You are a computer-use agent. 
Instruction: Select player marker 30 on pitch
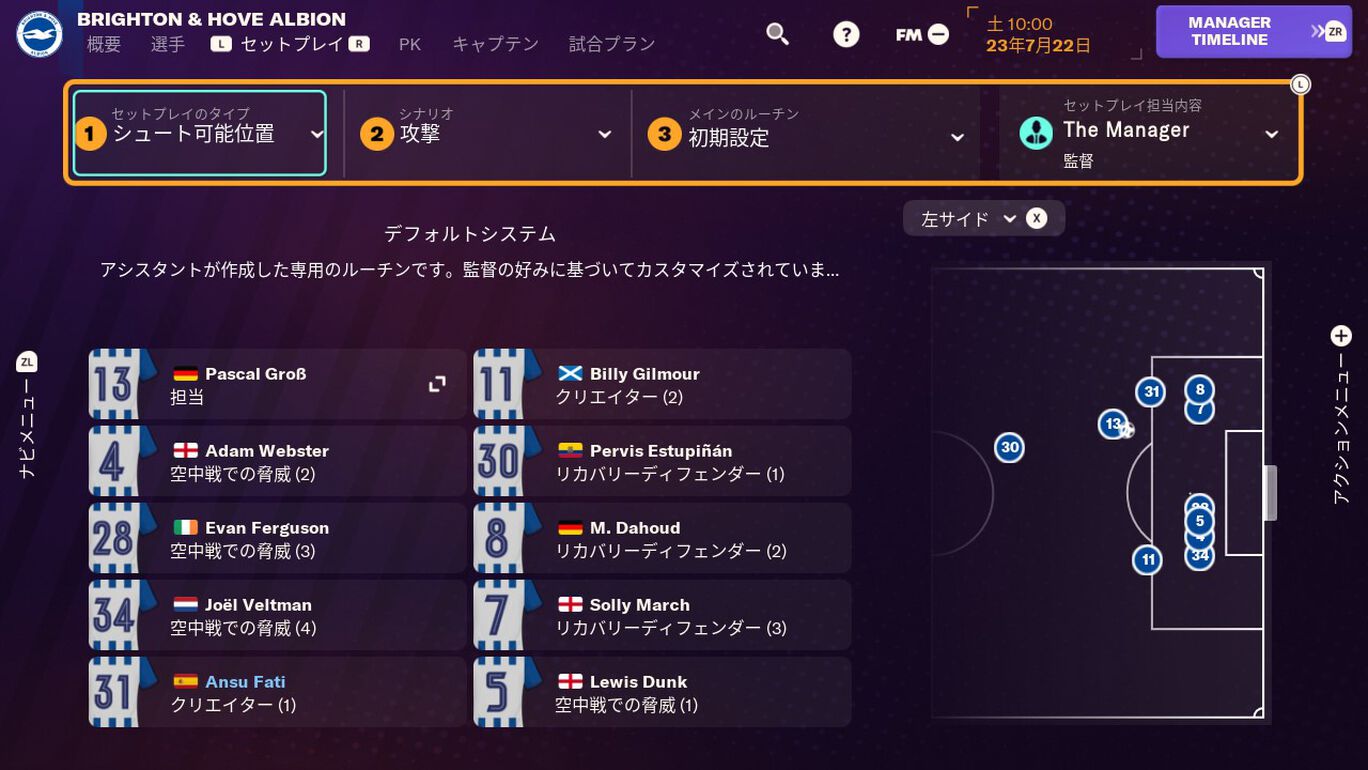pyautogui.click(x=1010, y=447)
